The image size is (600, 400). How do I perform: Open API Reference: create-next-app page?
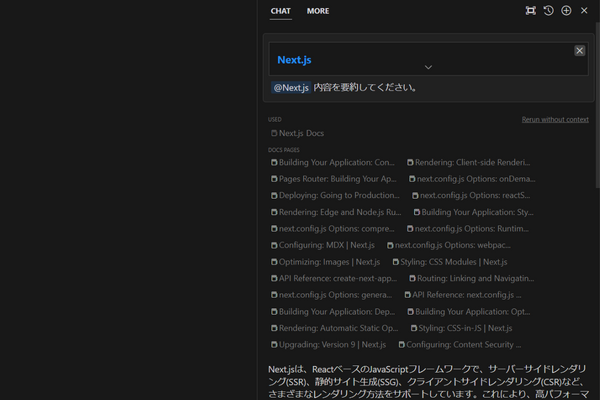(x=334, y=278)
